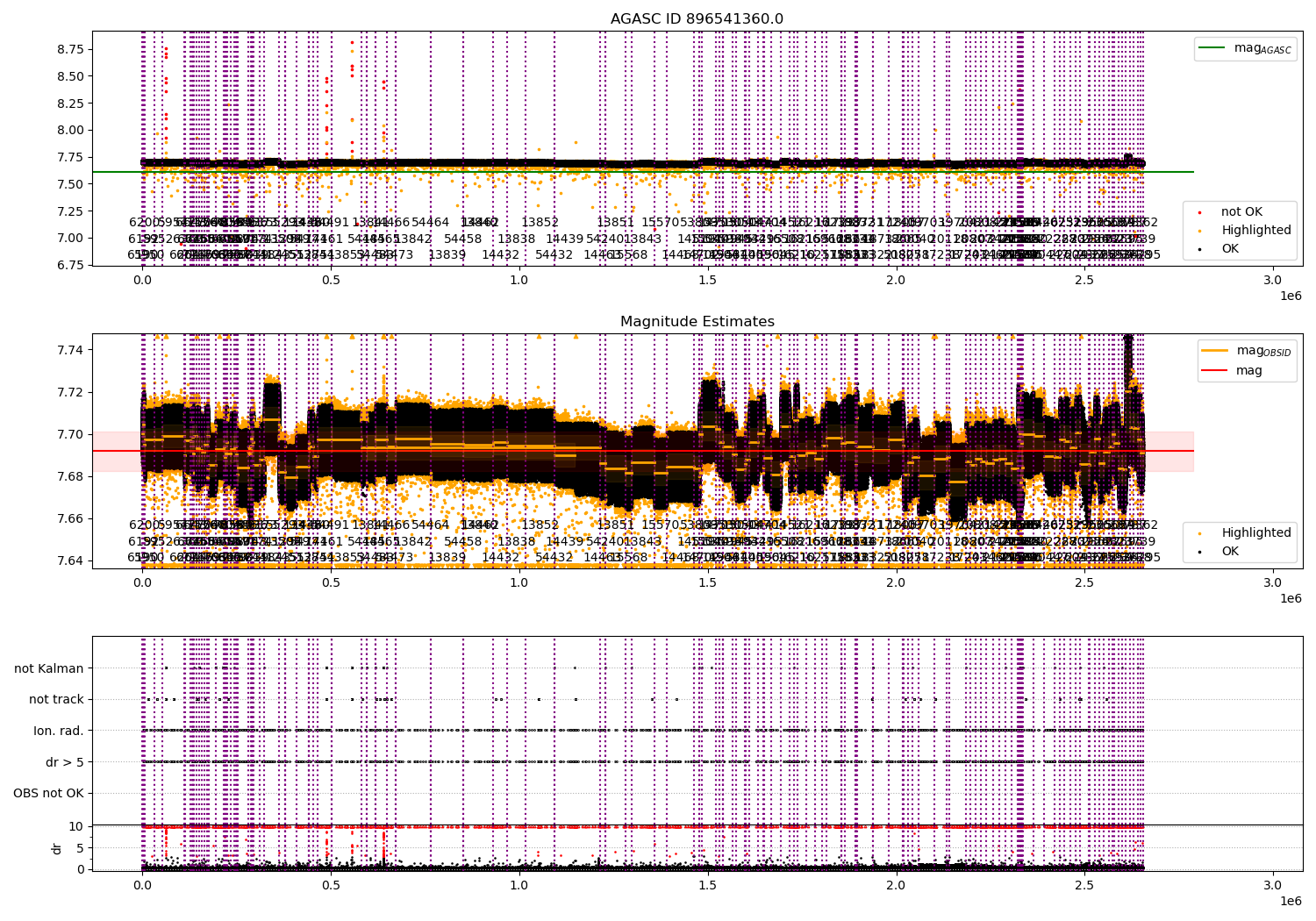This screenshot has height=921, width=1316.
Task: Click the title "AGASC ID 896541360.0"
Action: pos(697,18)
